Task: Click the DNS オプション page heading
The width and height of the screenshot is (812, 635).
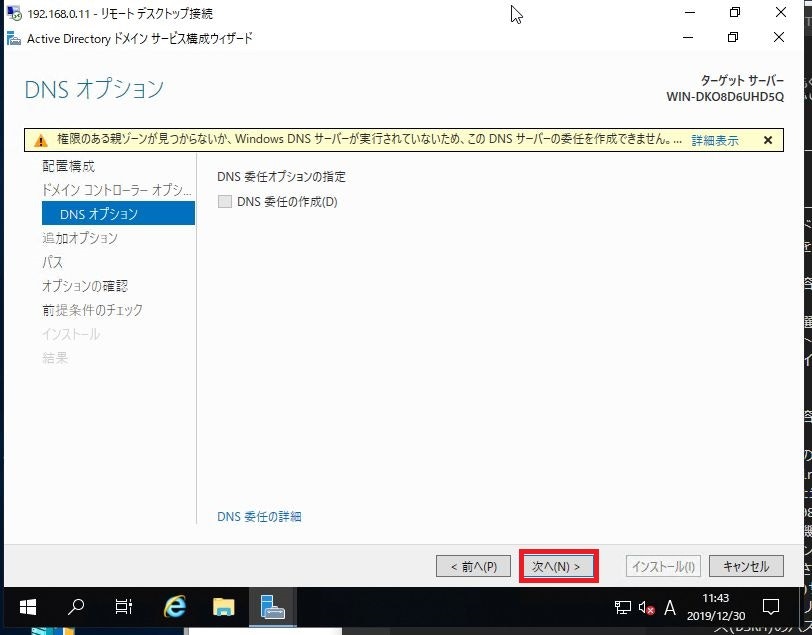Action: [94, 89]
